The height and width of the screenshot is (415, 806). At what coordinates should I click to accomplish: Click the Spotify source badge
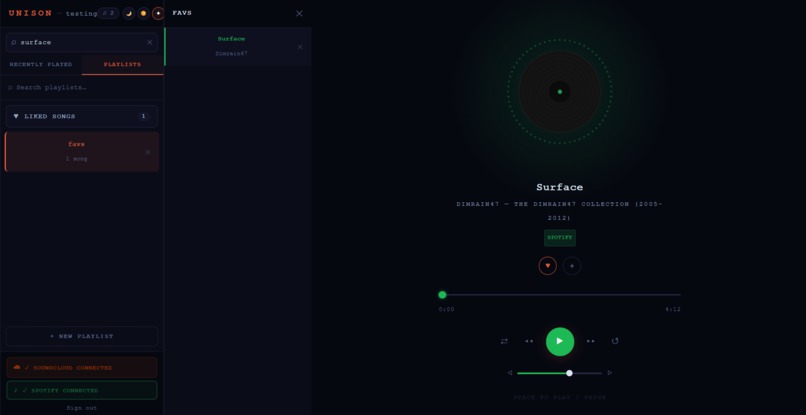pyautogui.click(x=560, y=238)
